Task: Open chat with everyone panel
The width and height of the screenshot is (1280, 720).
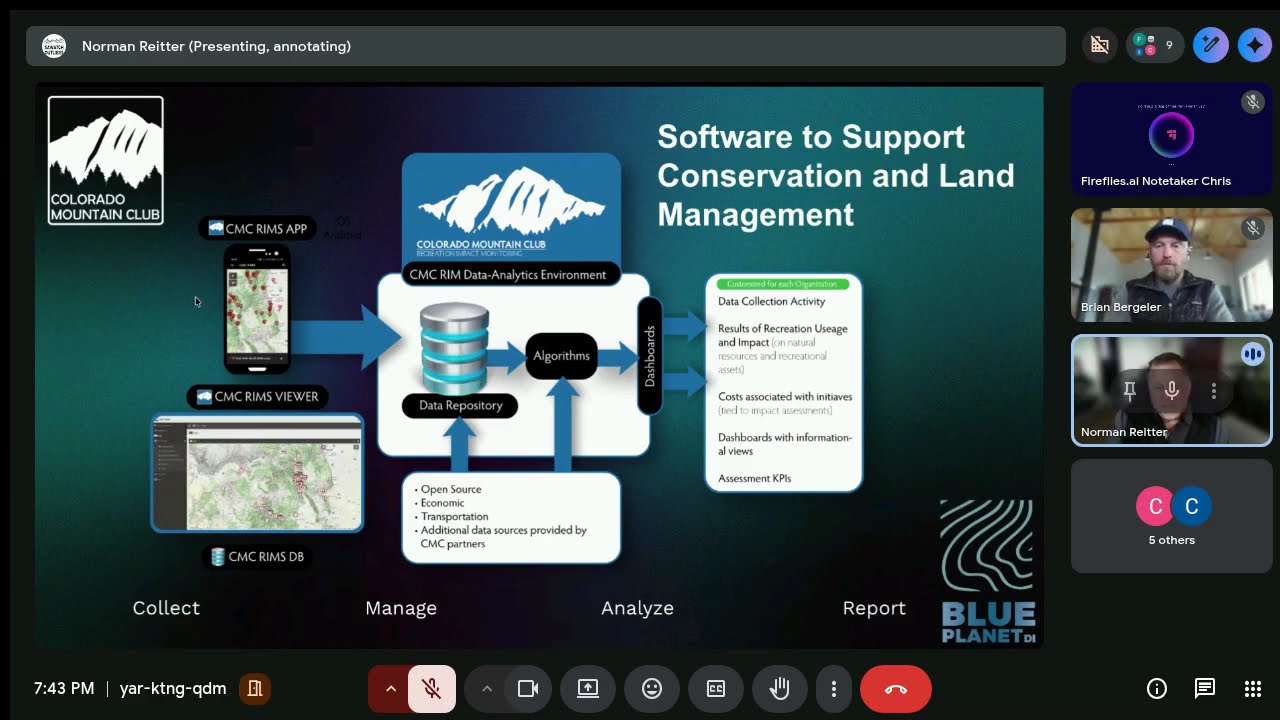Action: 1205,688
